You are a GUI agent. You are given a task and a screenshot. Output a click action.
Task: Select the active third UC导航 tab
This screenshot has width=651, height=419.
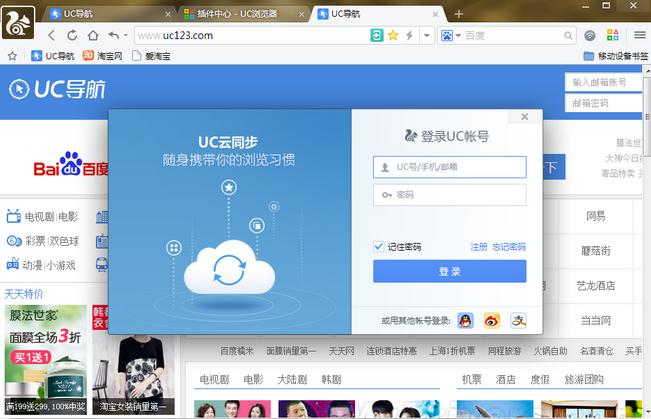376,14
